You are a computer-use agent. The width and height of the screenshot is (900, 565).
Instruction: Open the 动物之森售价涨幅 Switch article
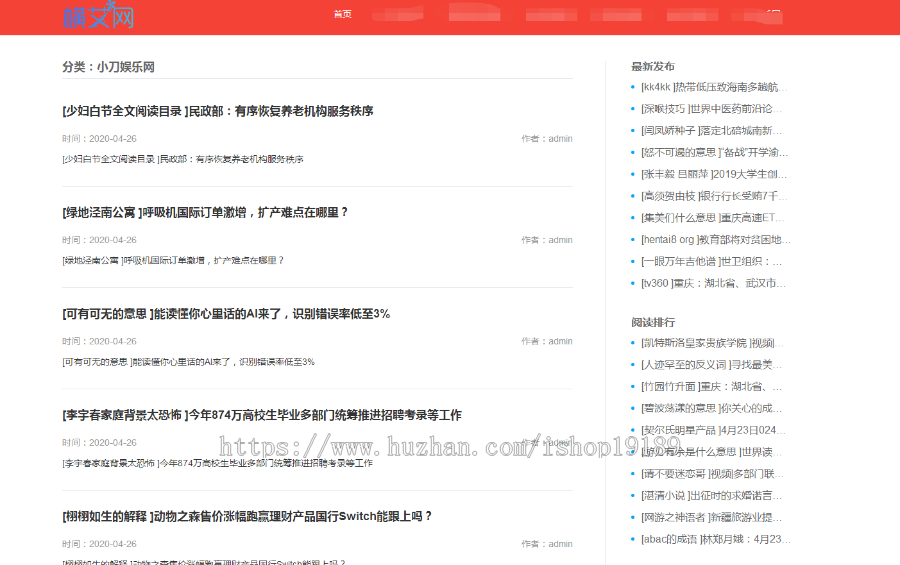pos(247,517)
